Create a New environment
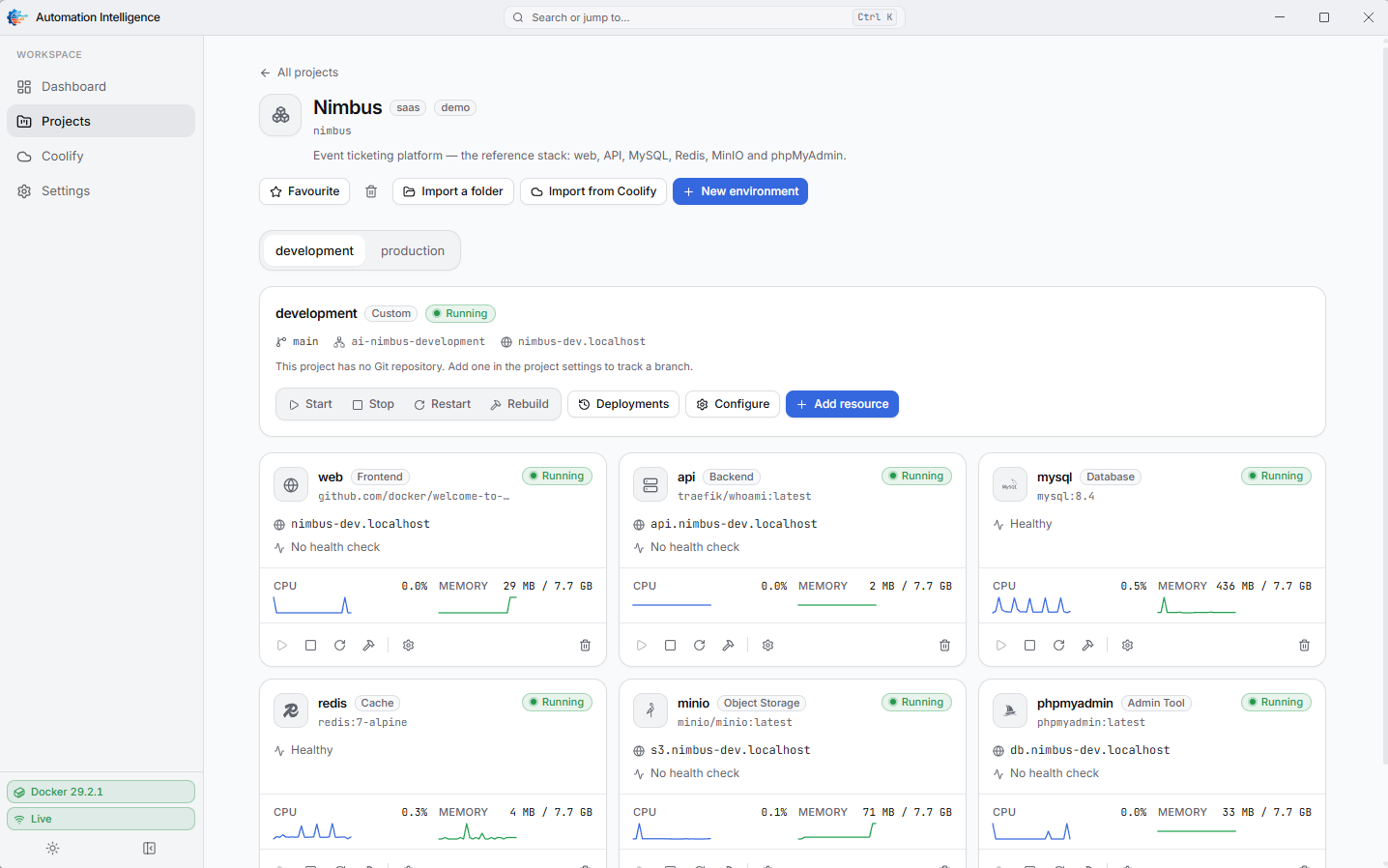 (740, 191)
